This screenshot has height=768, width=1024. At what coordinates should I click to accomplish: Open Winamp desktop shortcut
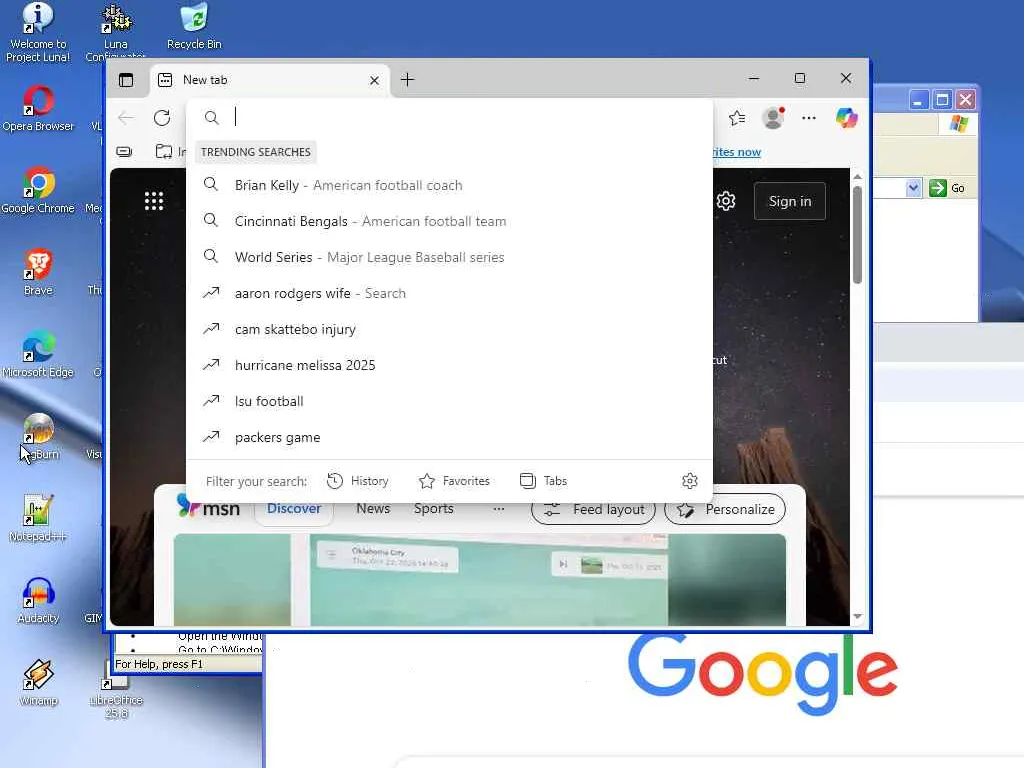coord(38,683)
